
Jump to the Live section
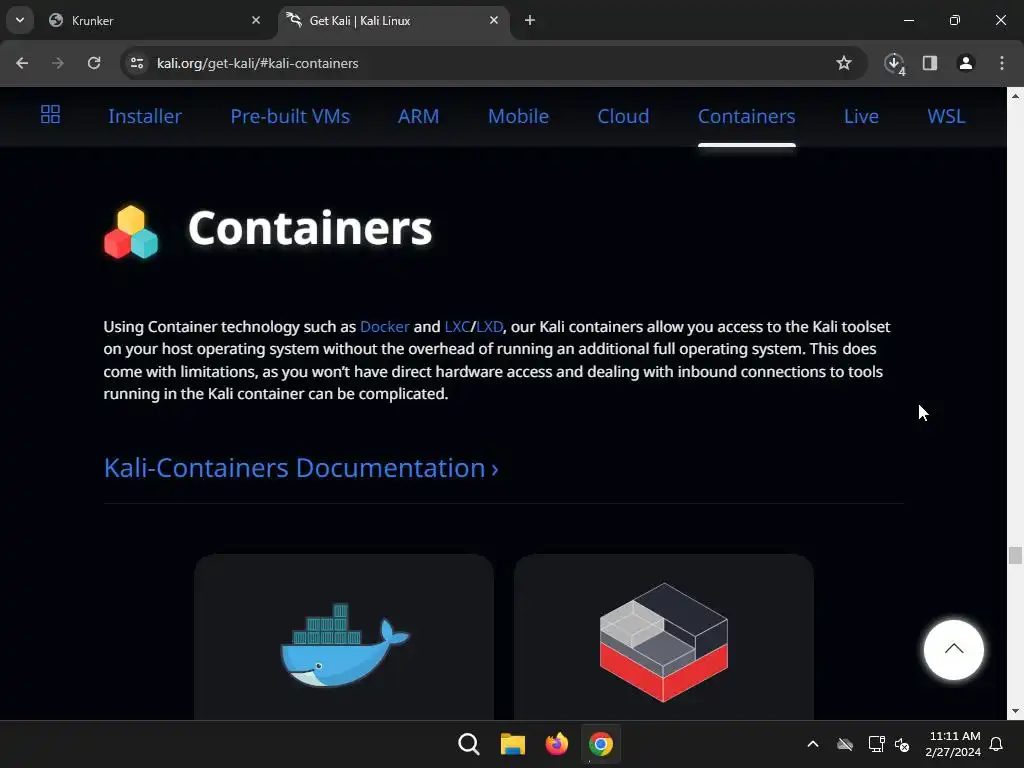pyautogui.click(x=861, y=116)
